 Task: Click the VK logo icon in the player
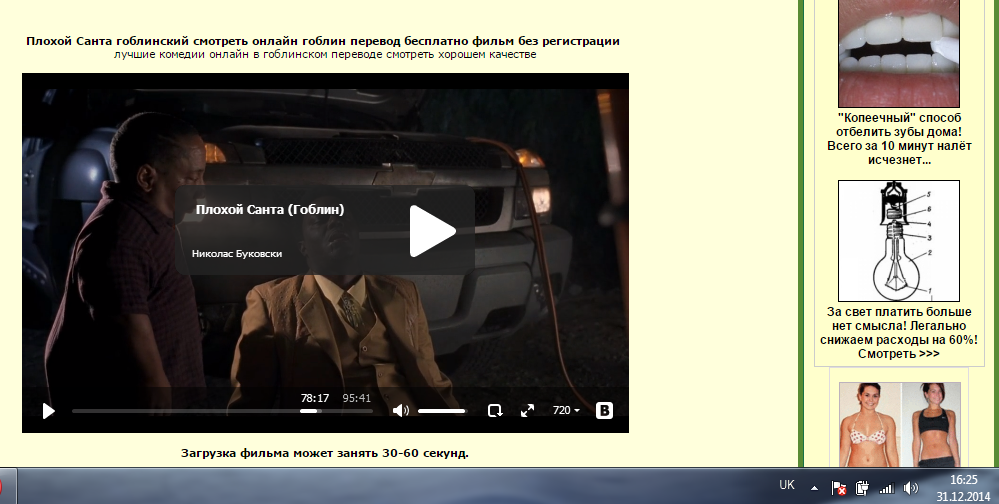604,410
